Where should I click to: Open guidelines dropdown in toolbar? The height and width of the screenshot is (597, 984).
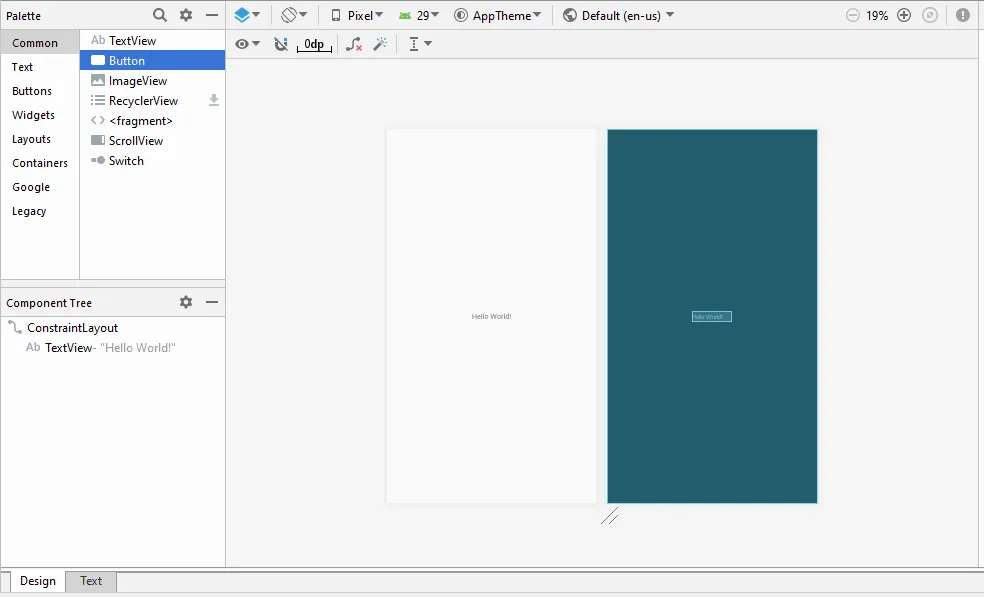420,44
